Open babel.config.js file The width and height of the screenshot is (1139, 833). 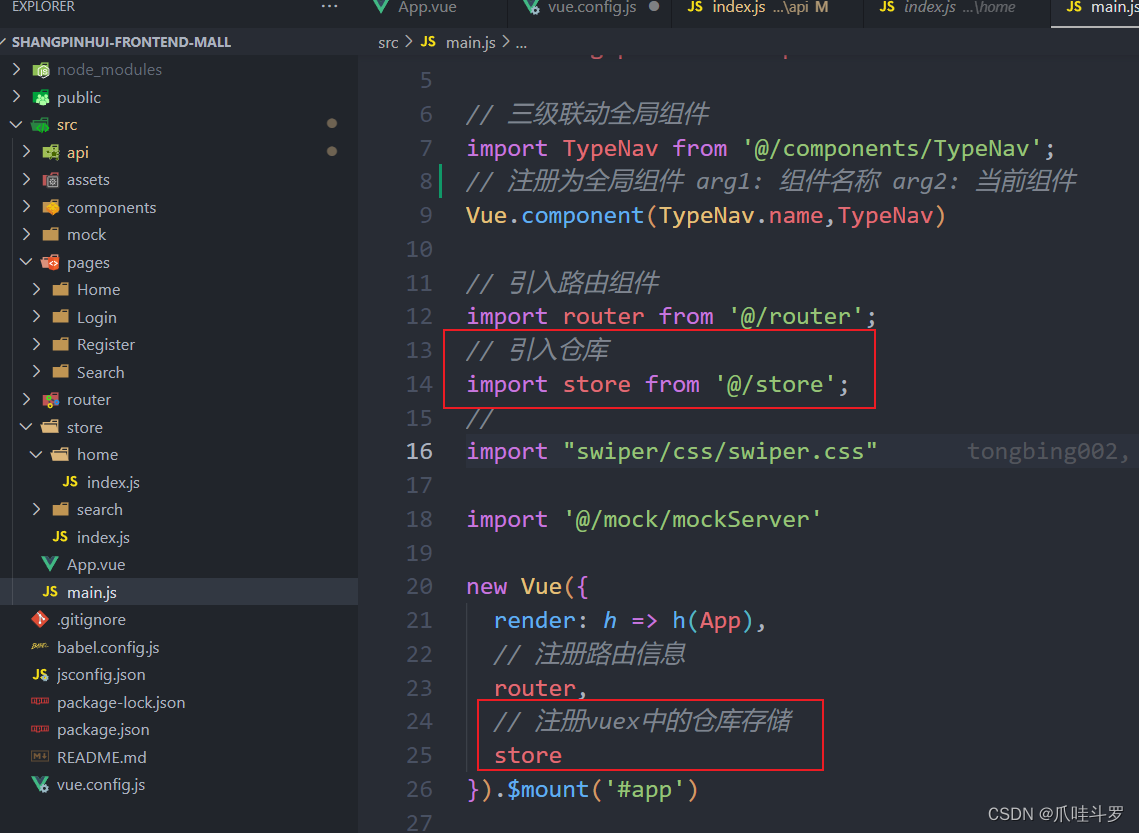[x=108, y=647]
